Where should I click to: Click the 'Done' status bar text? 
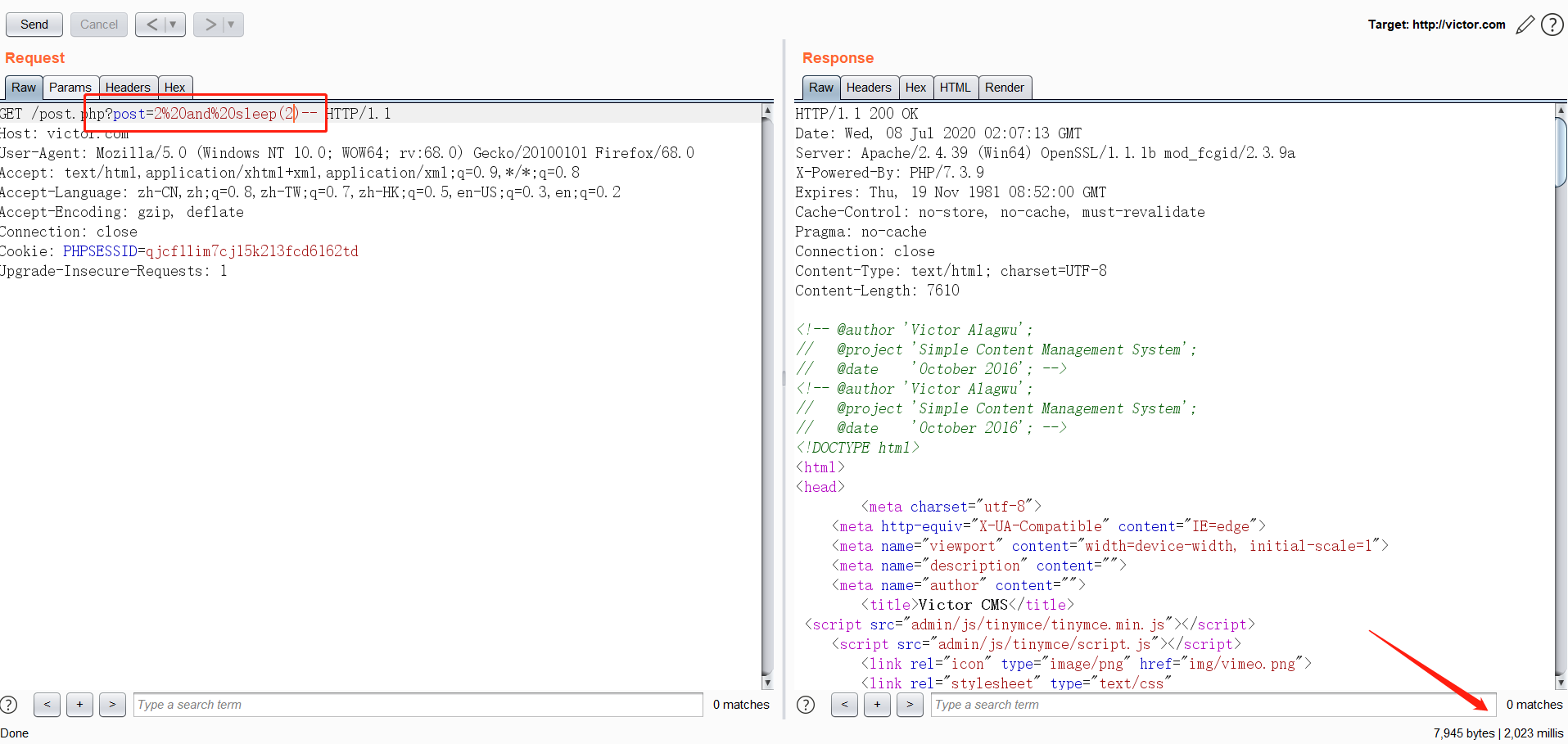(x=15, y=733)
